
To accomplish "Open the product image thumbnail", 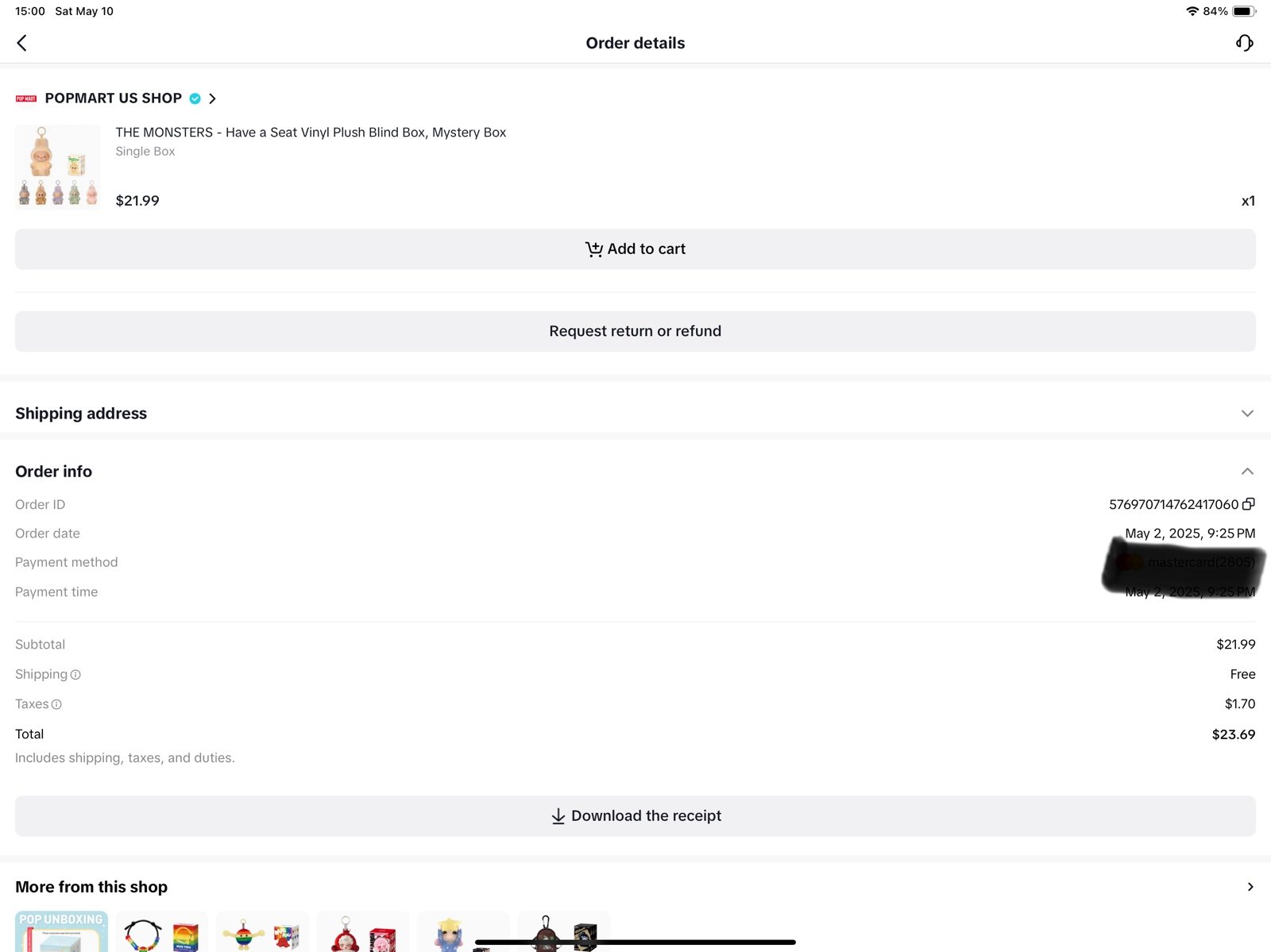I will 58,167.
